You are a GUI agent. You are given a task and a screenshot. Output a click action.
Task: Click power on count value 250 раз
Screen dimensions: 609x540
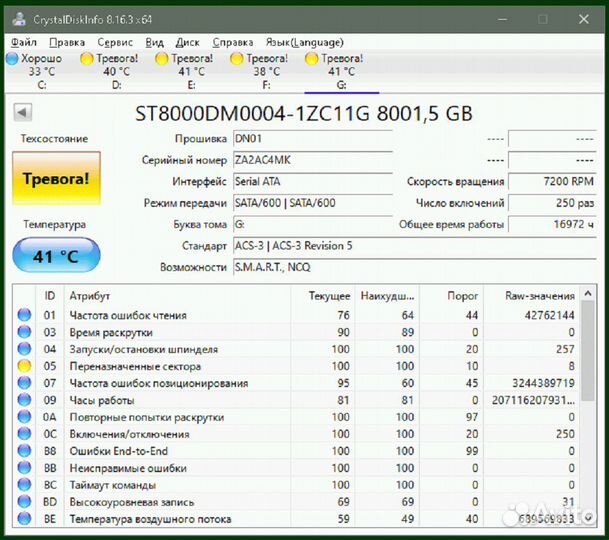pos(552,203)
